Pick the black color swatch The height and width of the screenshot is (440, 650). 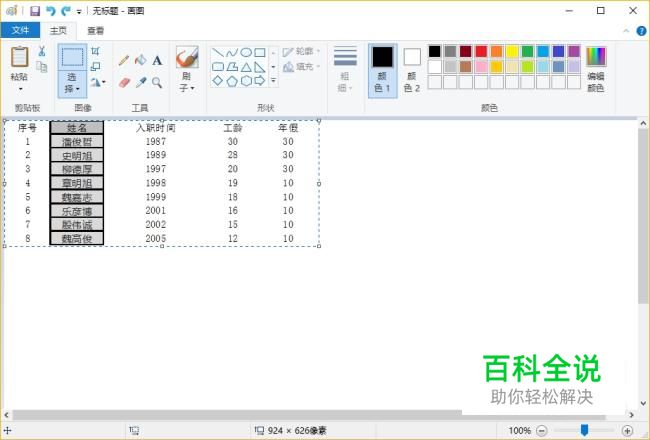click(x=434, y=51)
